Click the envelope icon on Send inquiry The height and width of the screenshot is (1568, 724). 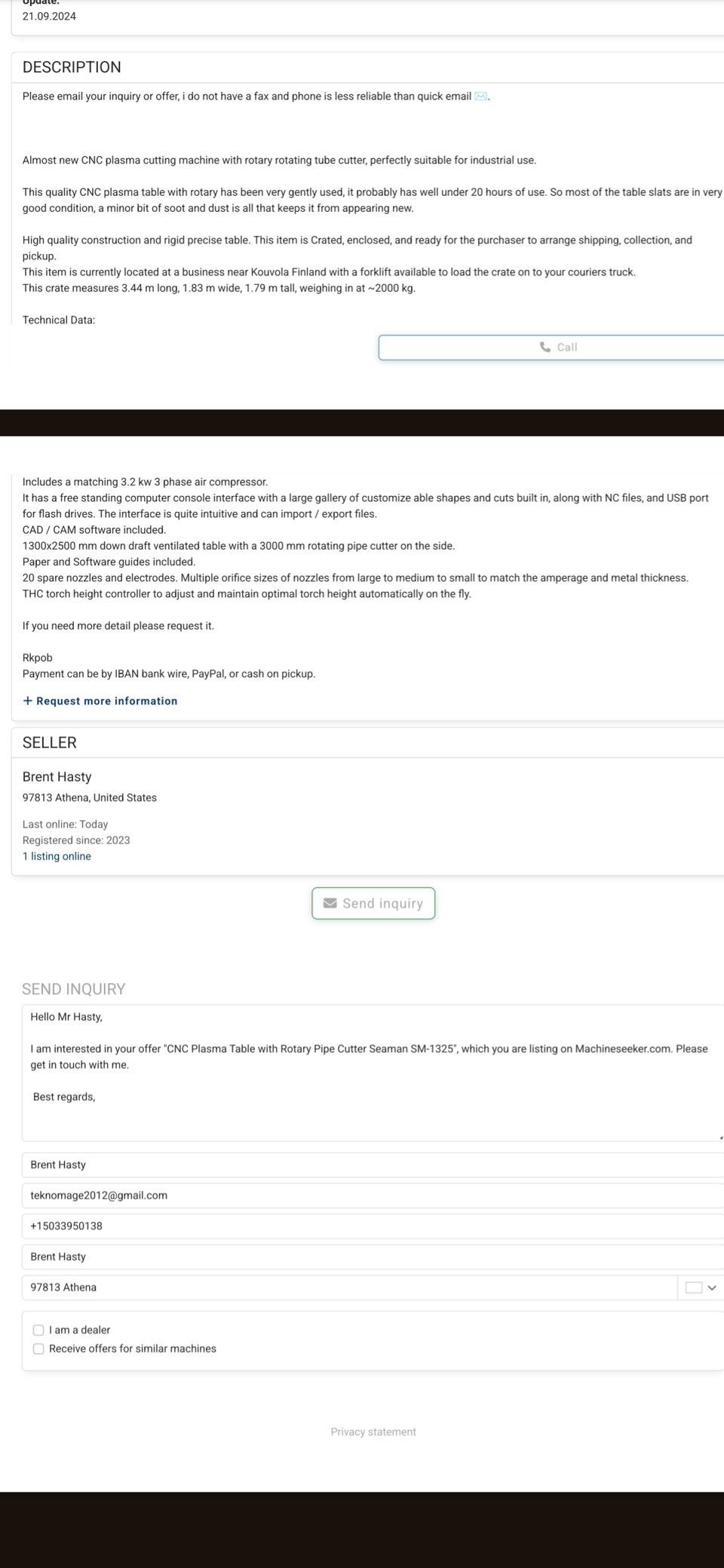(330, 903)
